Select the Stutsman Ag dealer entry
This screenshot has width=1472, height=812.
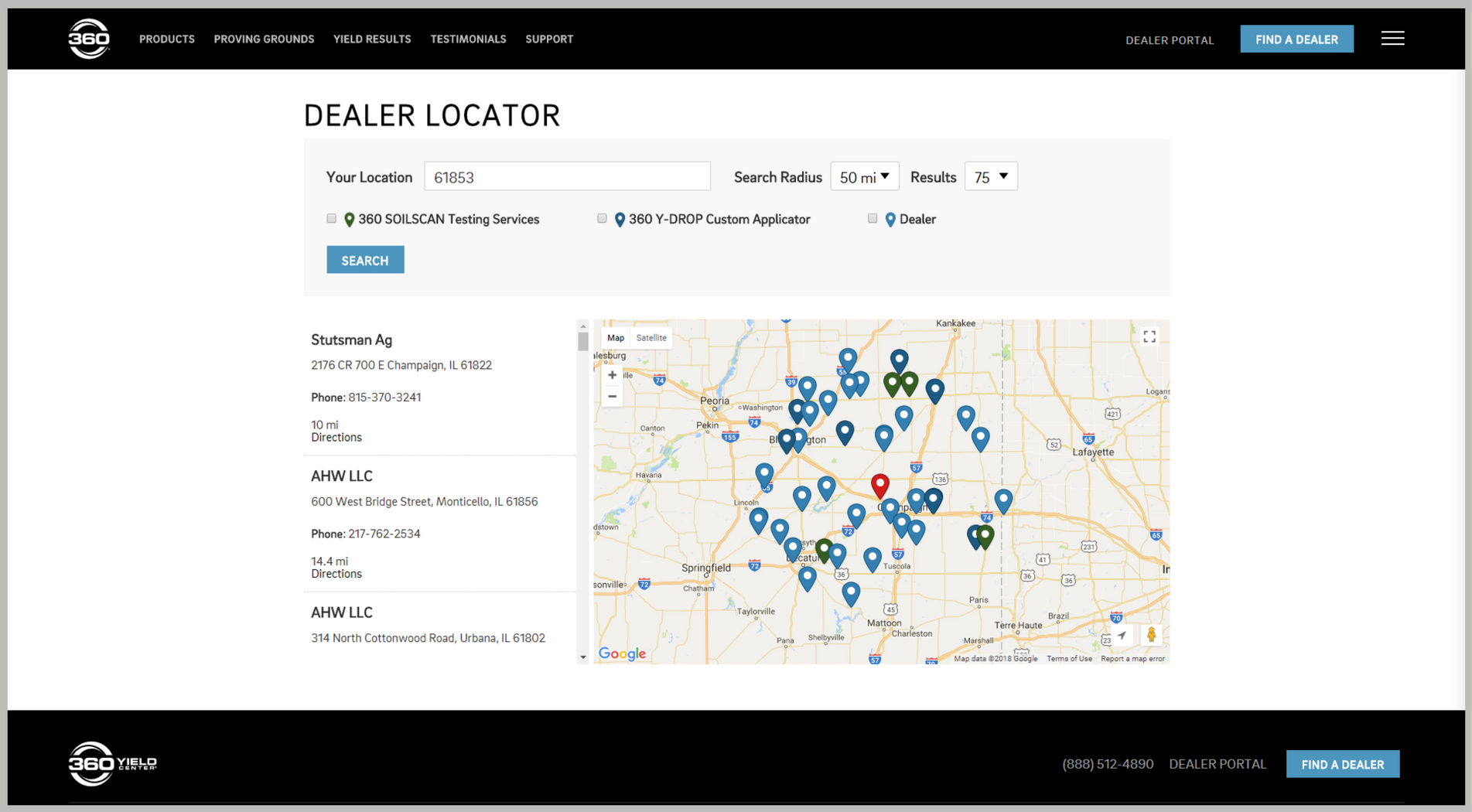pos(439,387)
